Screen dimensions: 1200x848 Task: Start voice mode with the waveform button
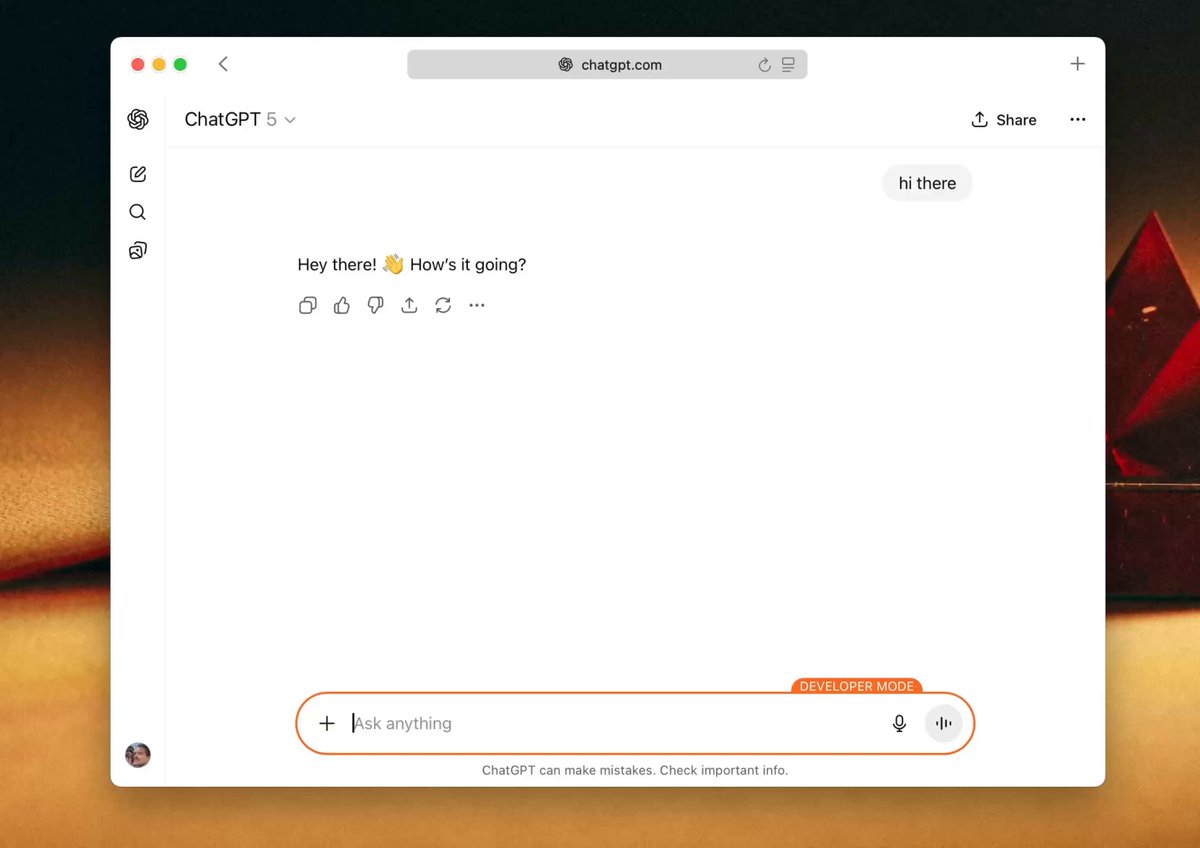(x=943, y=723)
